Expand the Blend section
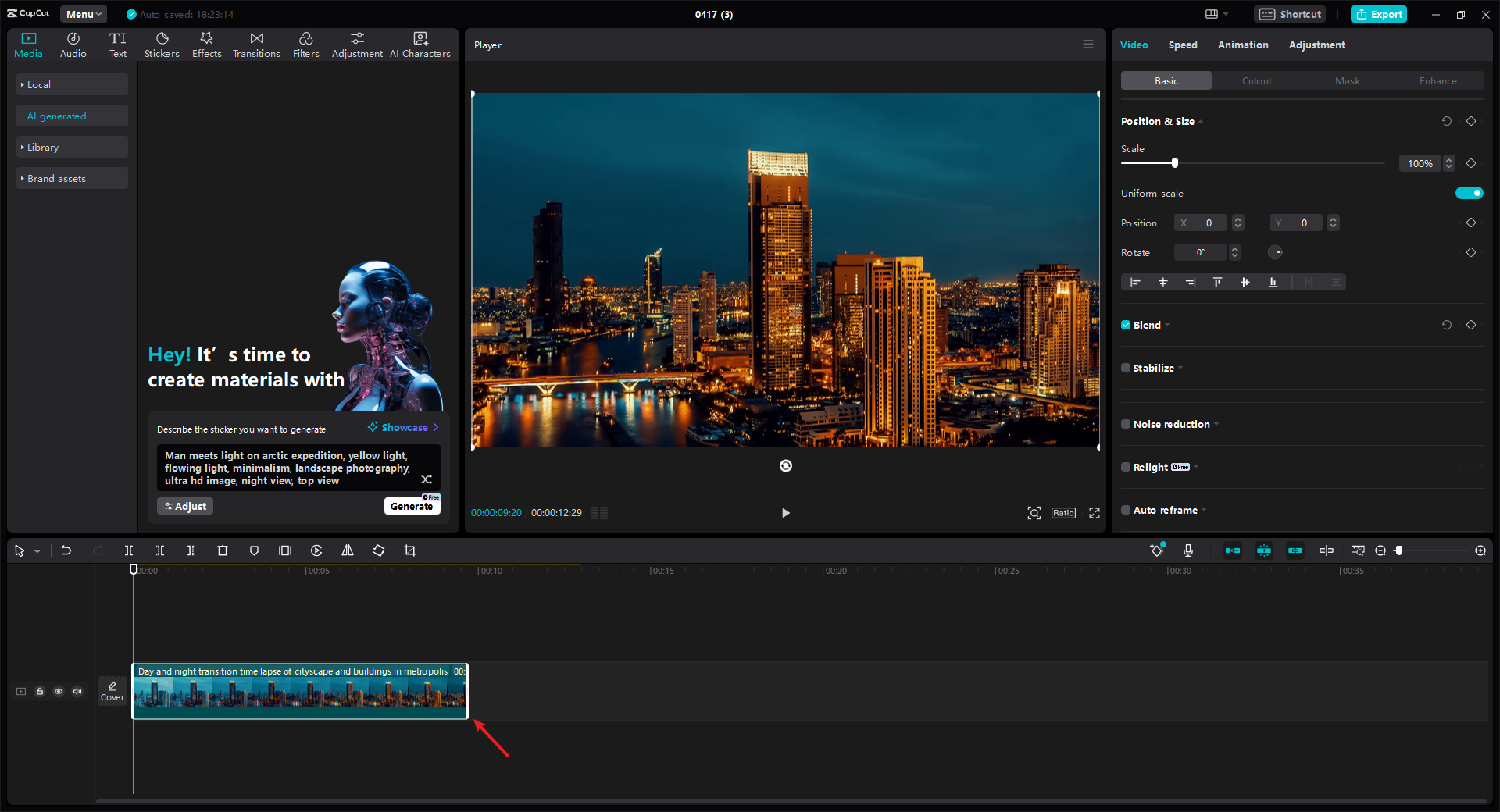This screenshot has width=1500, height=812. tap(1168, 325)
